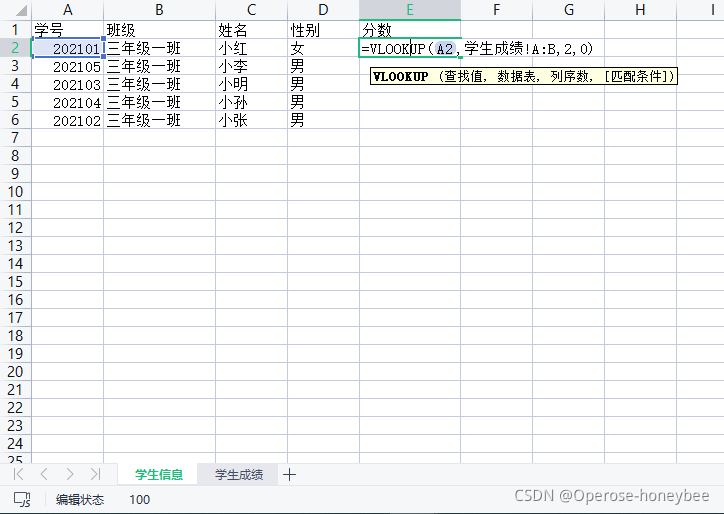Click [匹配条件] argument in VLOOKUP tooltip
The image size is (724, 514).
coord(636,76)
